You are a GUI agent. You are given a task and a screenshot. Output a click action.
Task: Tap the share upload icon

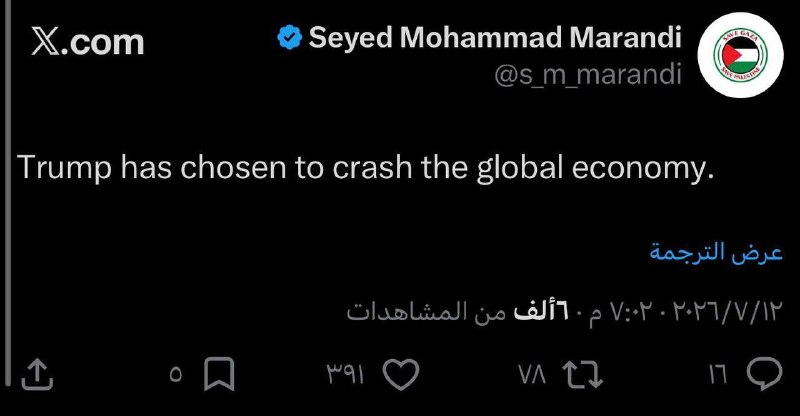coord(37,374)
